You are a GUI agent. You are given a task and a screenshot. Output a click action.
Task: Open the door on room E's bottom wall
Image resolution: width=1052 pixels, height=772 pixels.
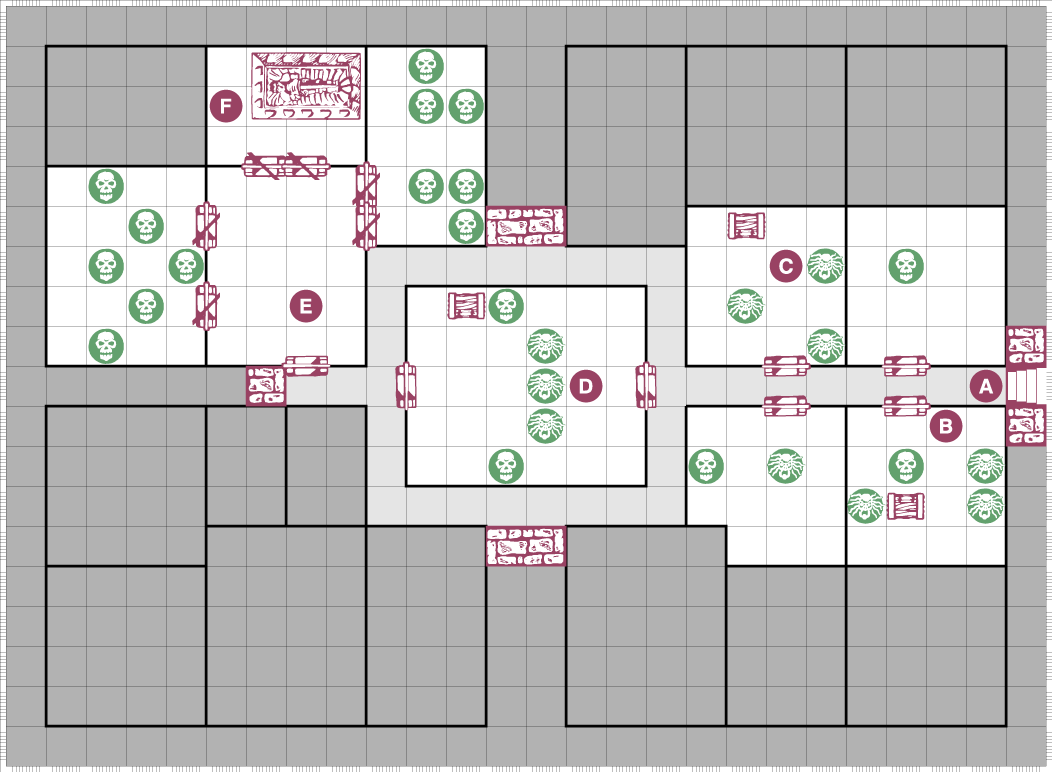pos(306,366)
